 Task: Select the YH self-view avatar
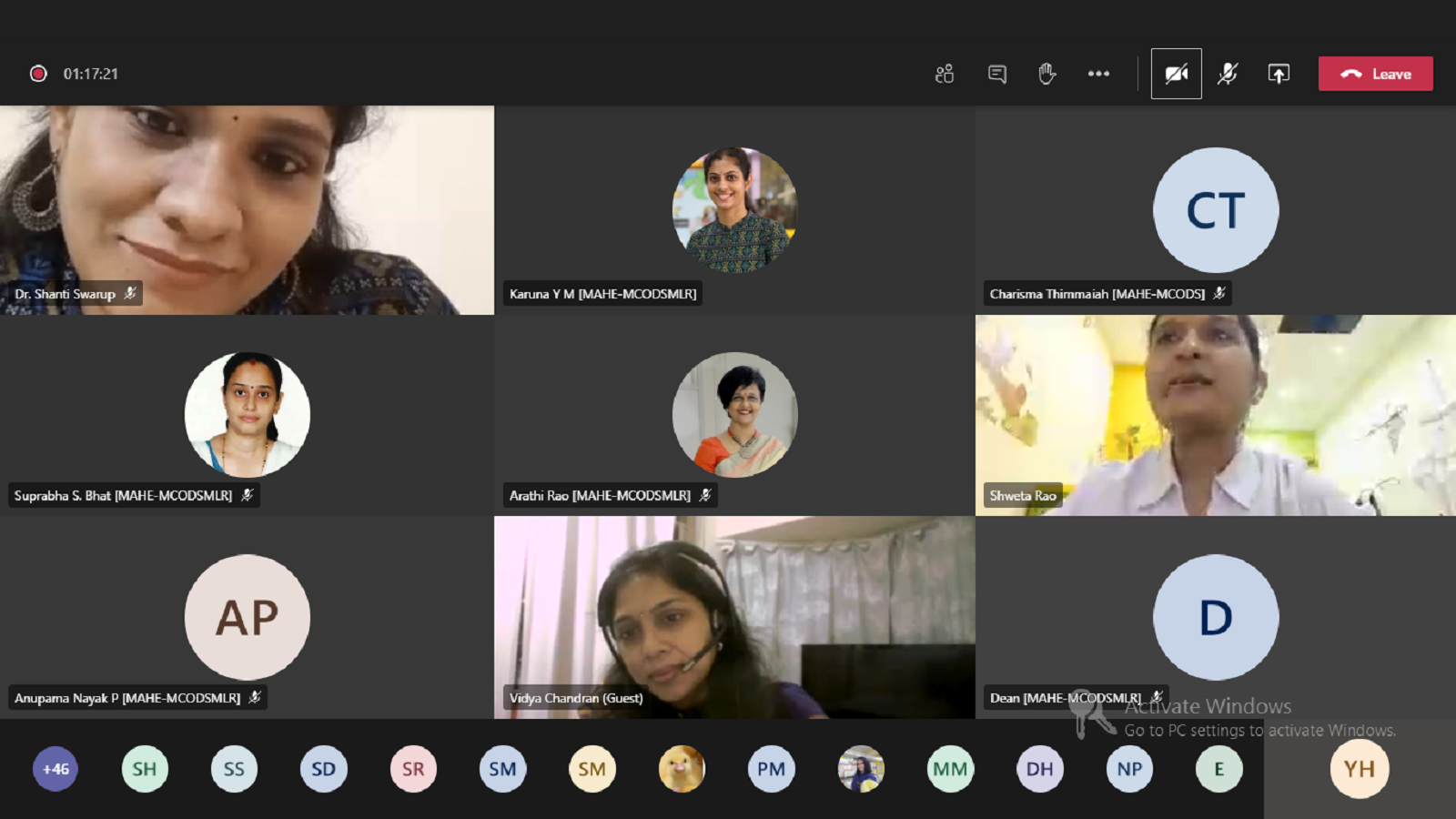[1359, 769]
